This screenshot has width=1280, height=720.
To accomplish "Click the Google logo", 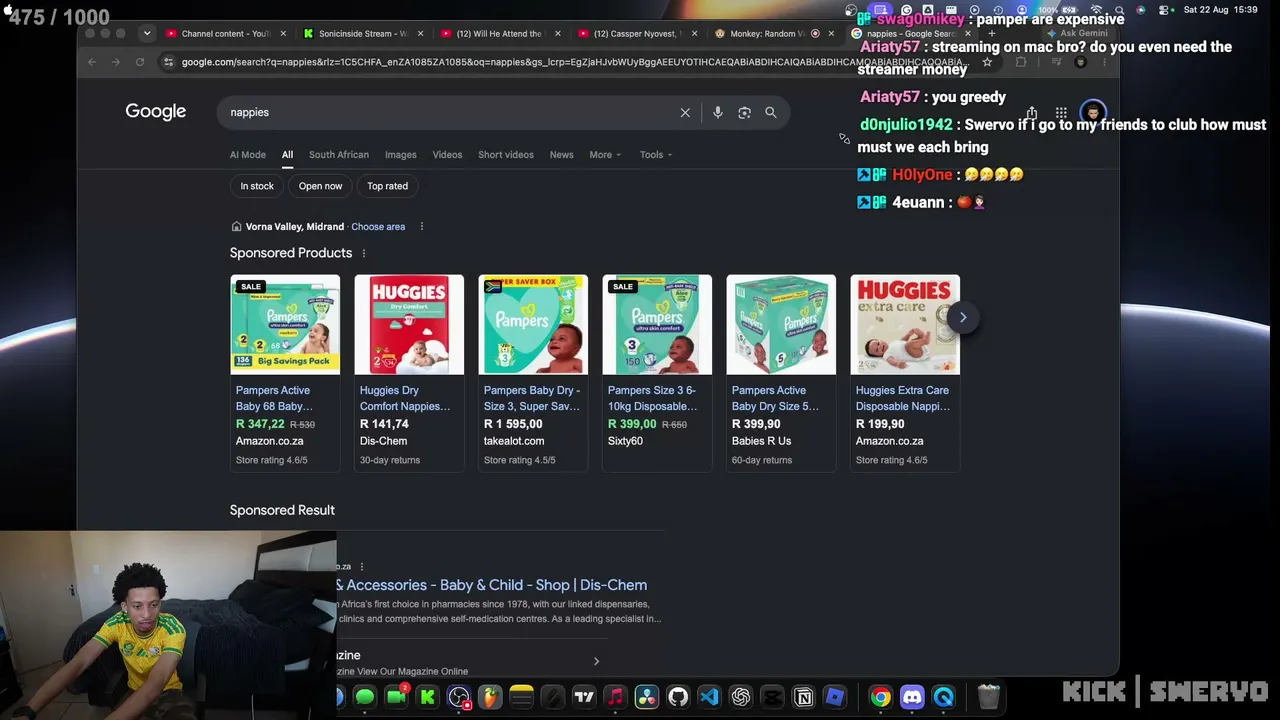I will pos(156,112).
